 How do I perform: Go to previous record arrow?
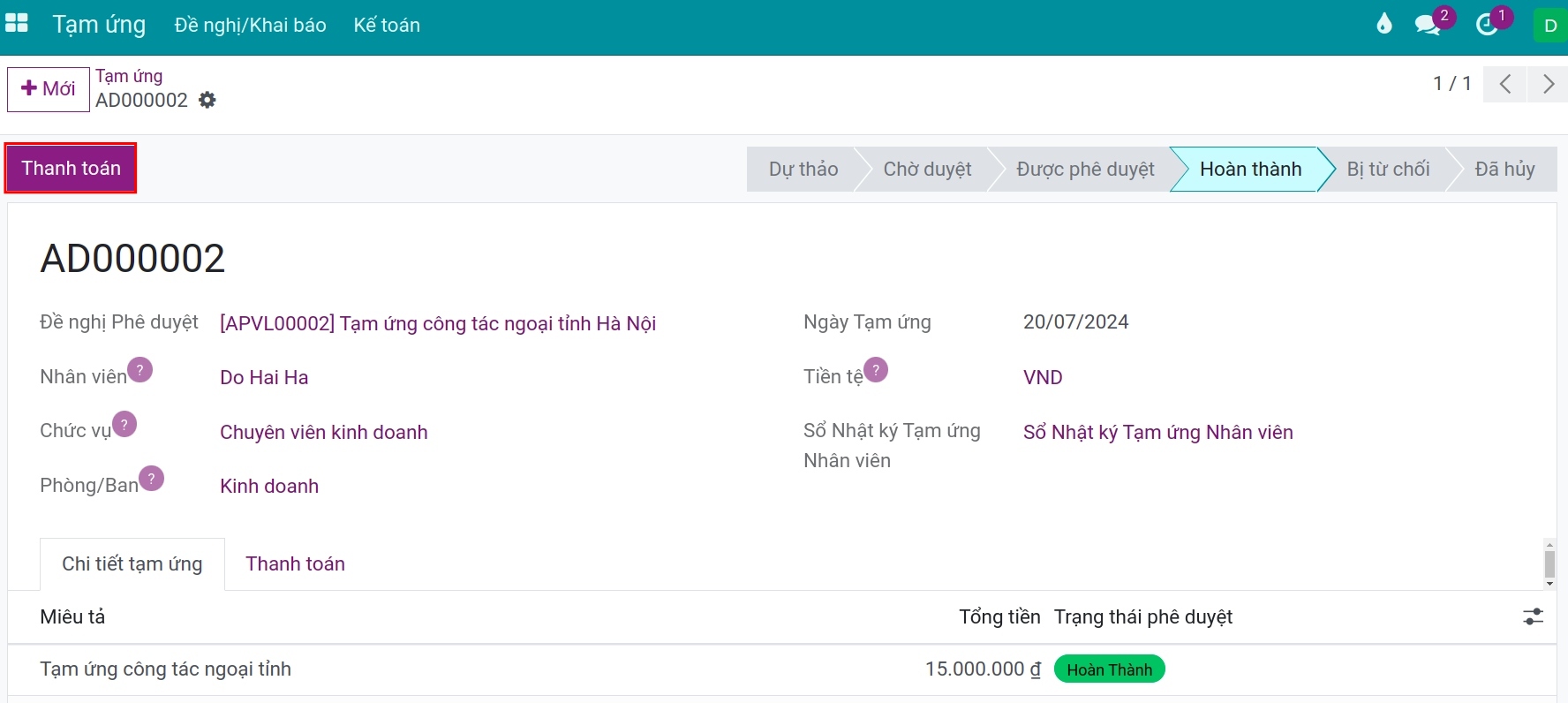pyautogui.click(x=1505, y=84)
